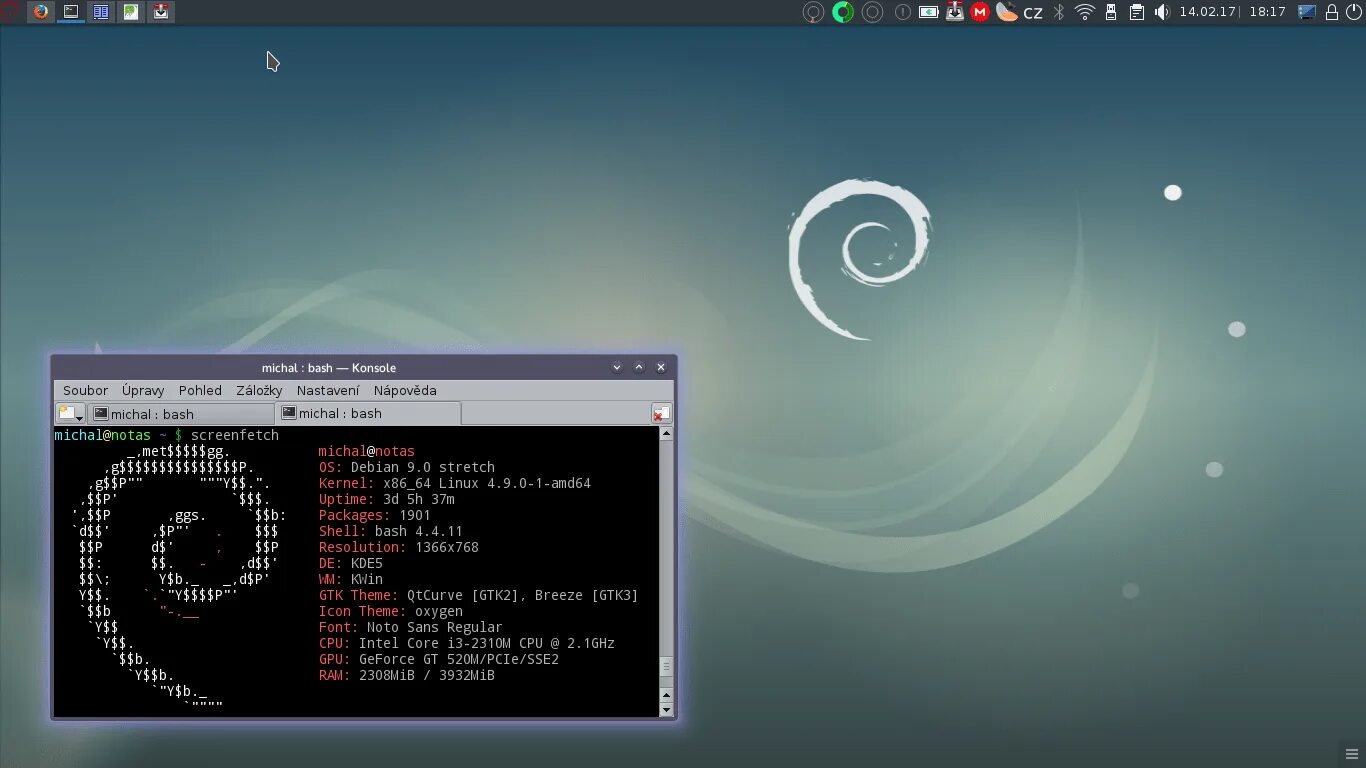The width and height of the screenshot is (1366, 768).
Task: Click the monitor icon beside the lock
Action: coord(1307,12)
